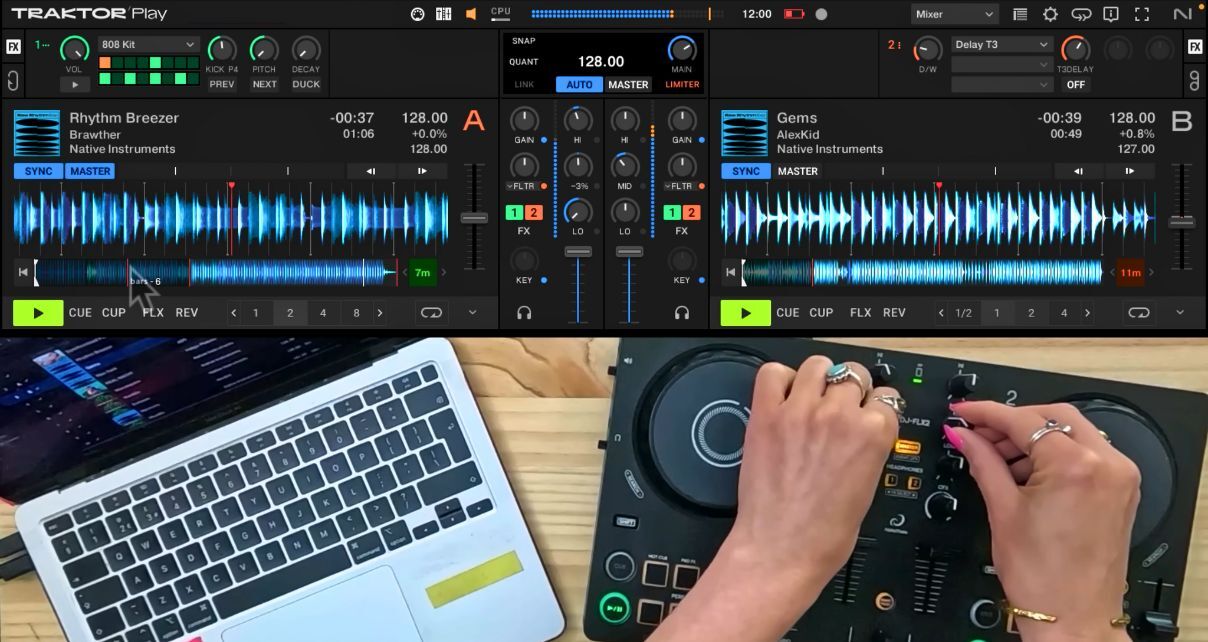Open the MIDI controller indicator icon

[418, 14]
